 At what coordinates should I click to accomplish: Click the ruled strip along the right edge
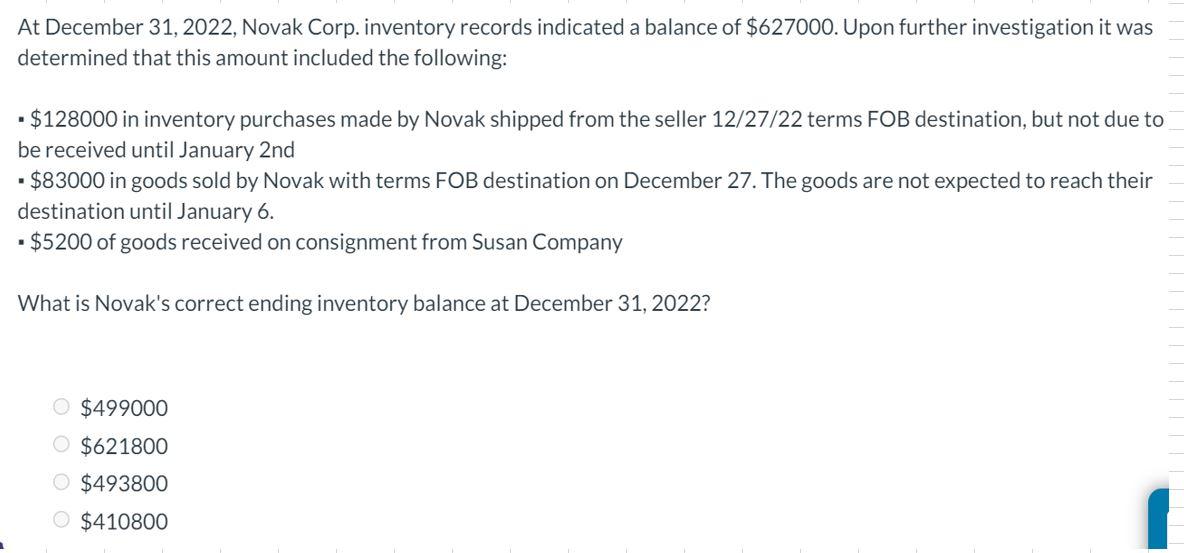click(x=1173, y=250)
